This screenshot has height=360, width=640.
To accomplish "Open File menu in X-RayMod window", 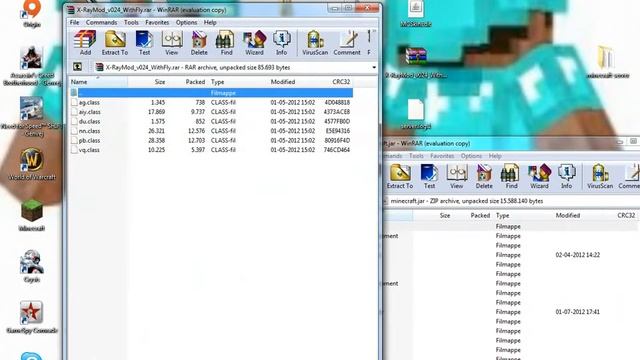I will (74, 22).
